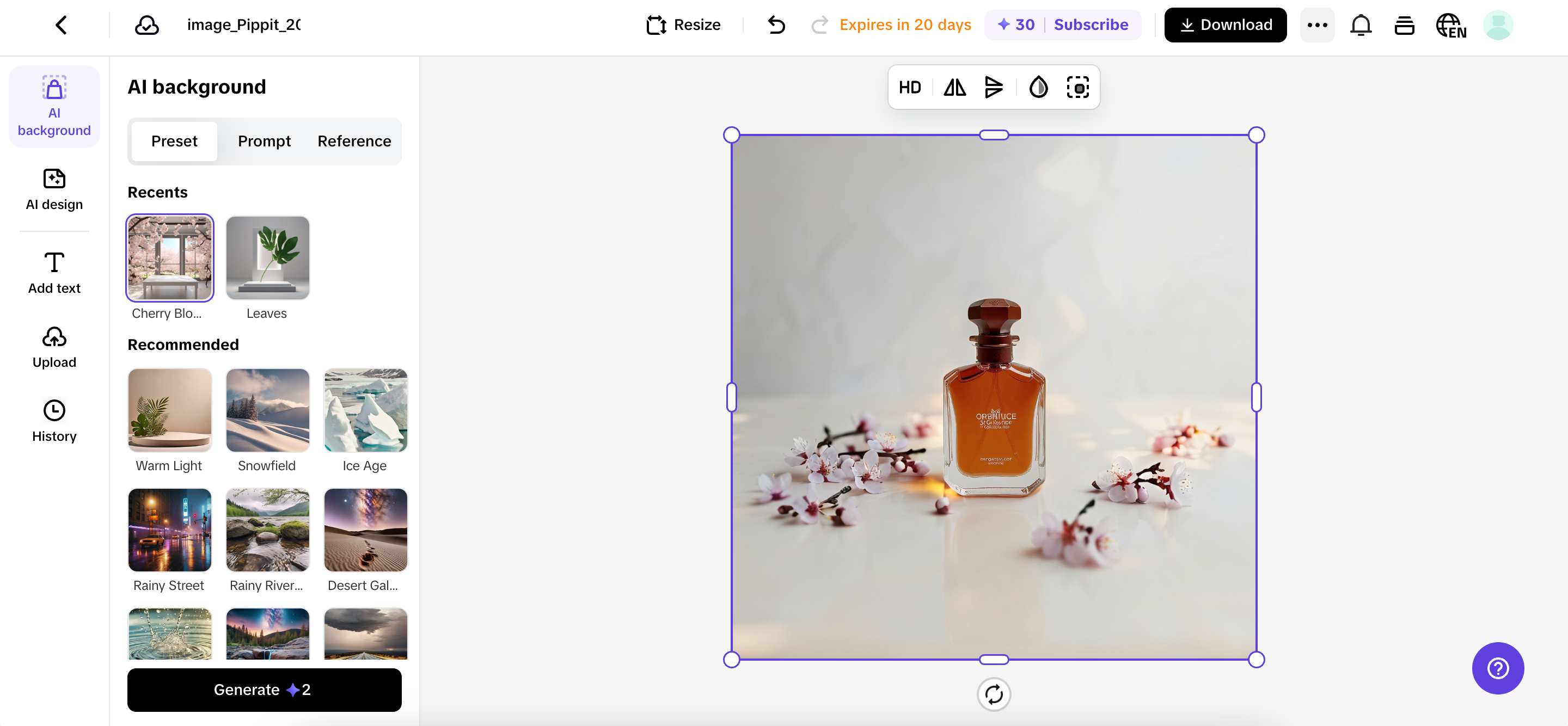Open the layers stack icon
Image resolution: width=1568 pixels, height=726 pixels.
(1404, 25)
